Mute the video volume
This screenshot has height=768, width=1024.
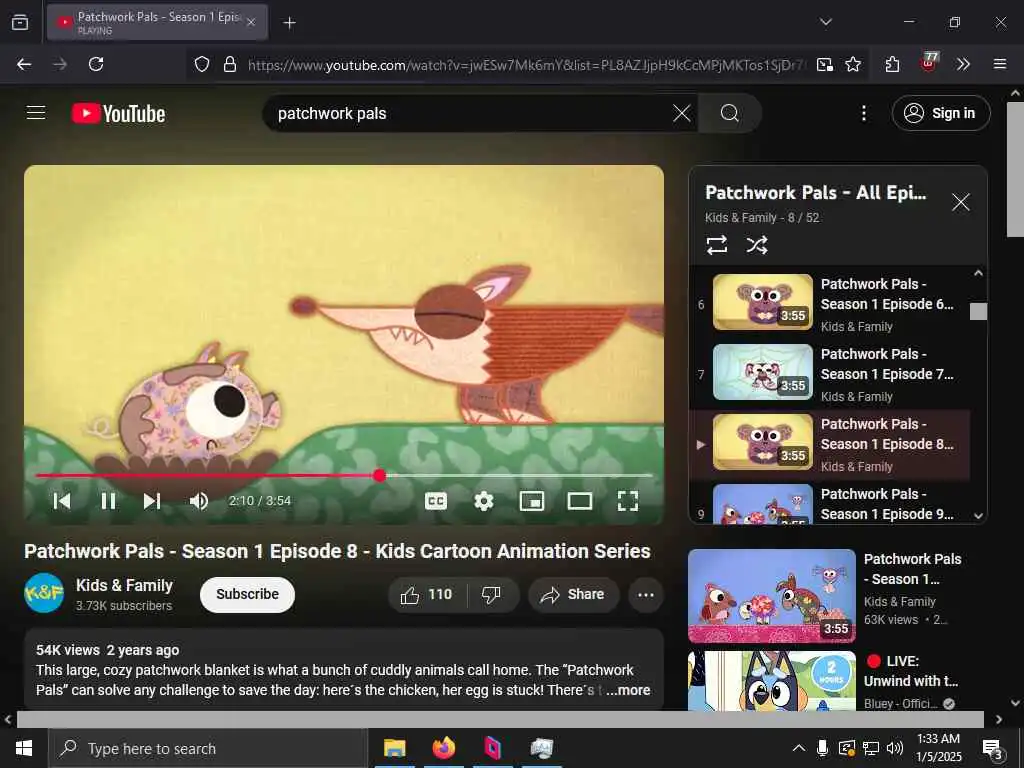pyautogui.click(x=199, y=501)
